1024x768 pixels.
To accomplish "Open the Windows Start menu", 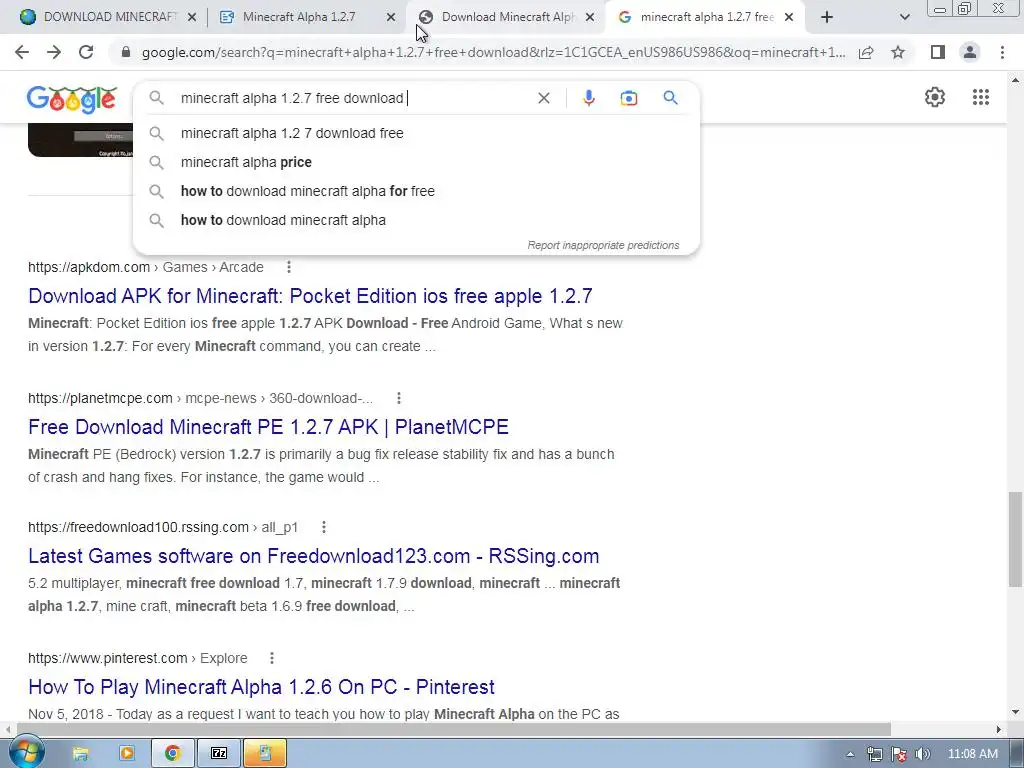I will pyautogui.click(x=26, y=752).
